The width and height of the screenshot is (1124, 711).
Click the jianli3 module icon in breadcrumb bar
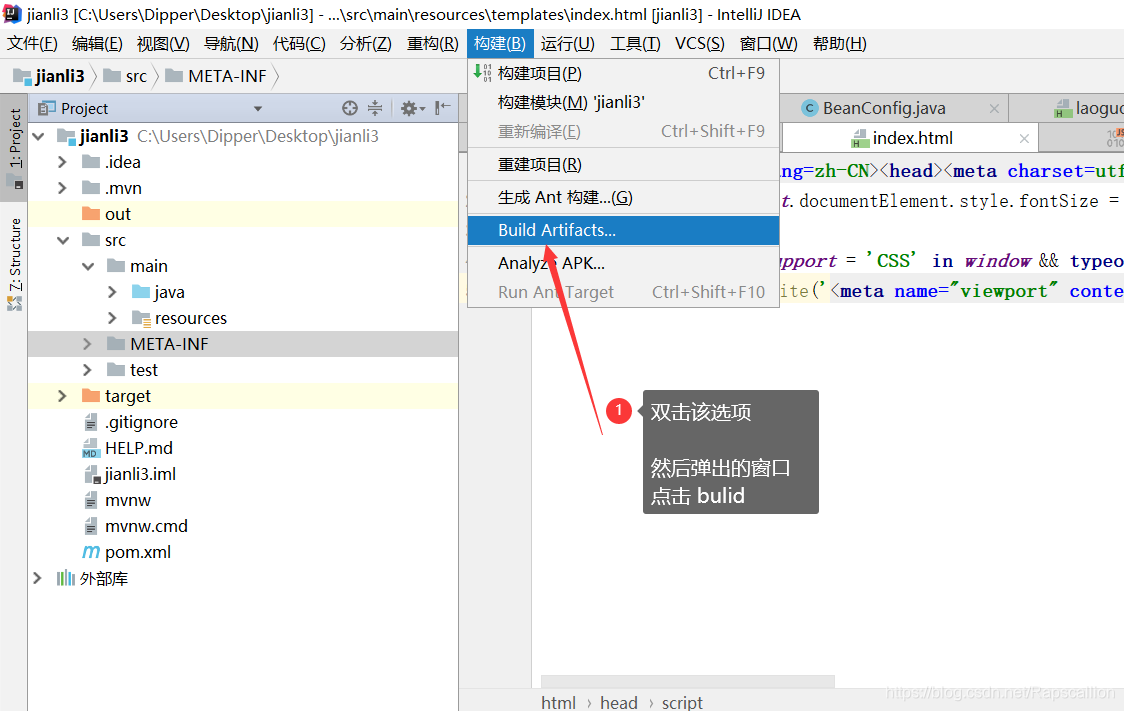(23, 76)
